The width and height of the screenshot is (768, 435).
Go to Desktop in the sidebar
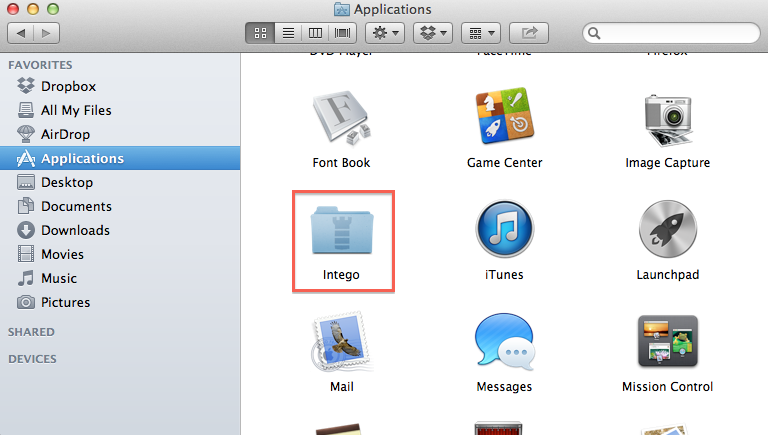pyautogui.click(x=120, y=182)
